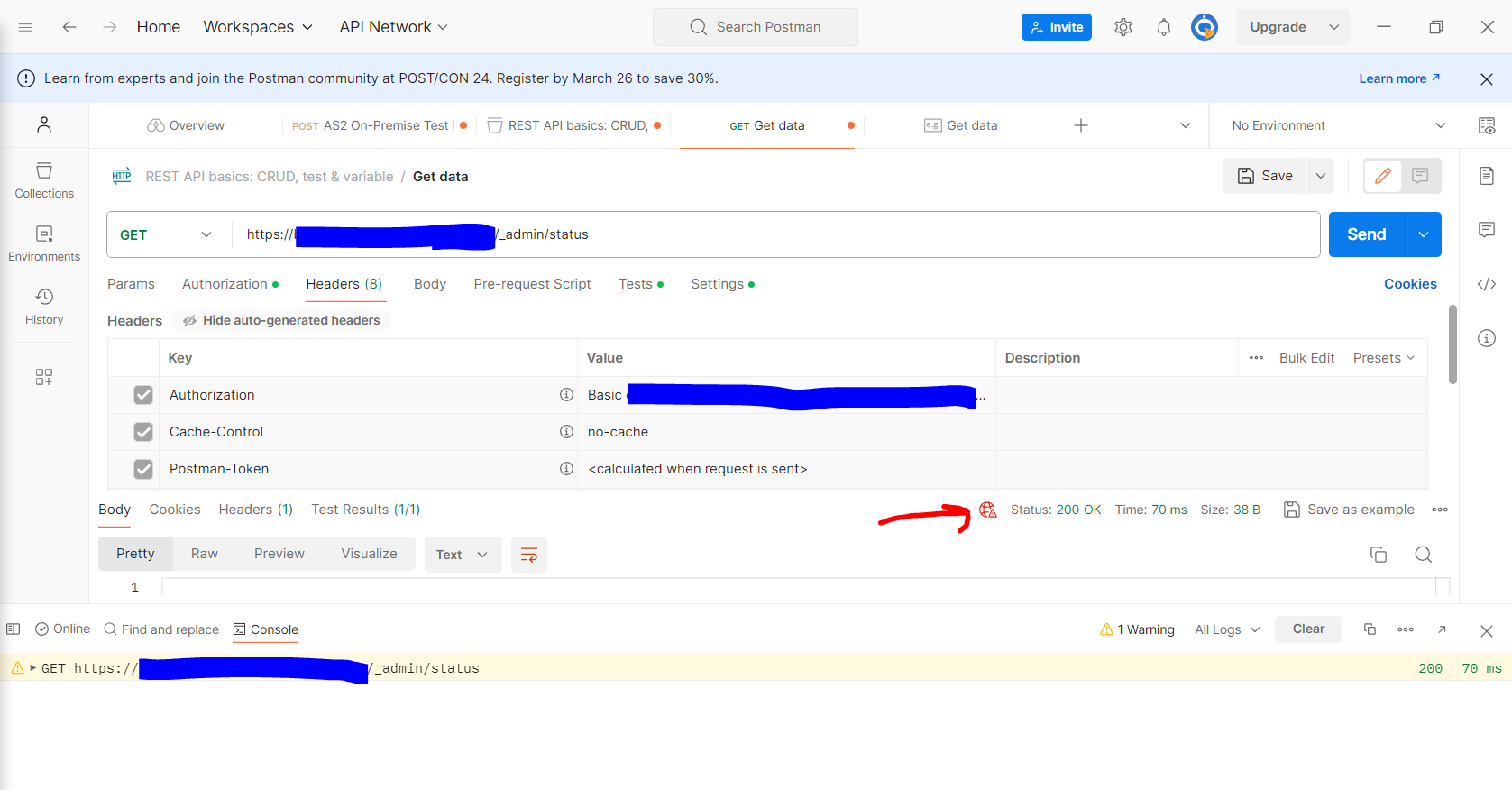Toggle the word wrap icon in response
The image size is (1512, 790).
point(529,555)
